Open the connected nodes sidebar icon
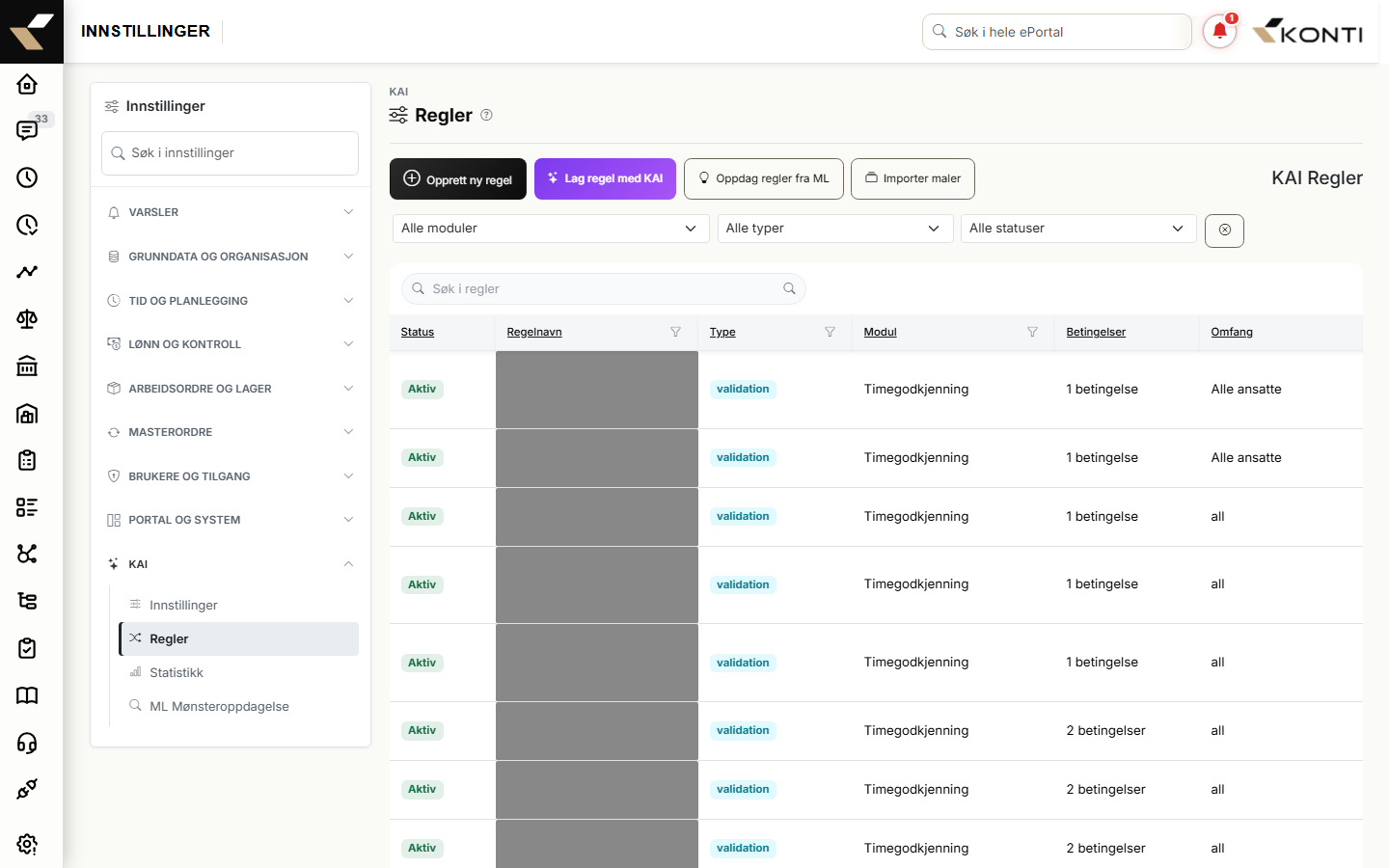Screen dimensions: 1389x868 (27, 554)
